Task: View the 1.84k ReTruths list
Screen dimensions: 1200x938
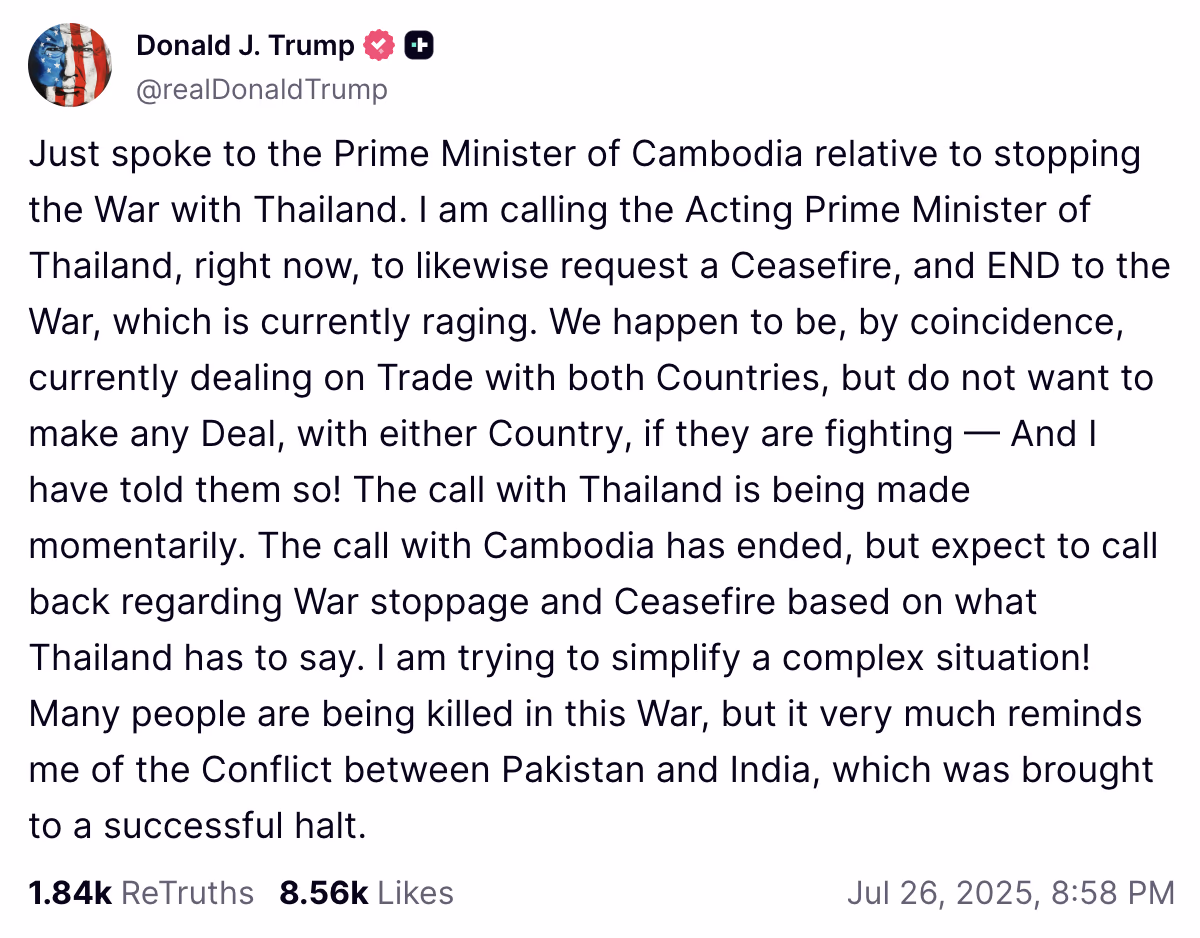Action: 141,893
